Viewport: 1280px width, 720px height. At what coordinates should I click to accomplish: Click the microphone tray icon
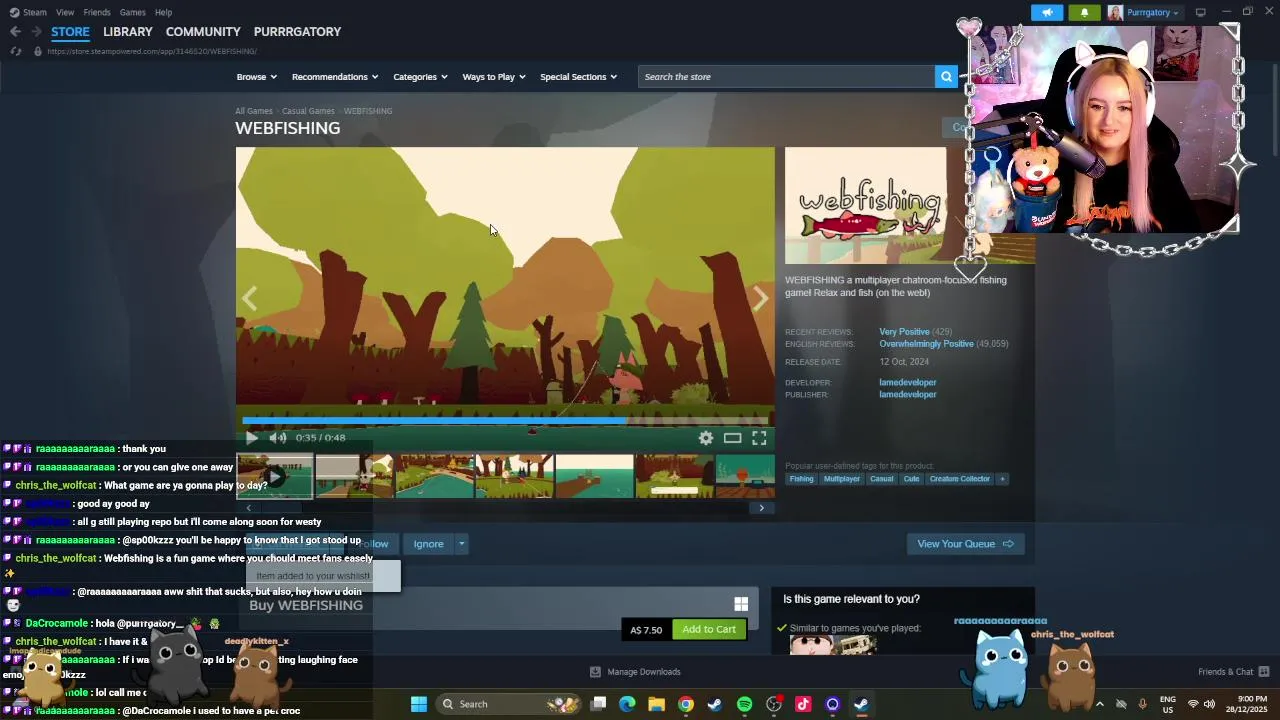1142,704
